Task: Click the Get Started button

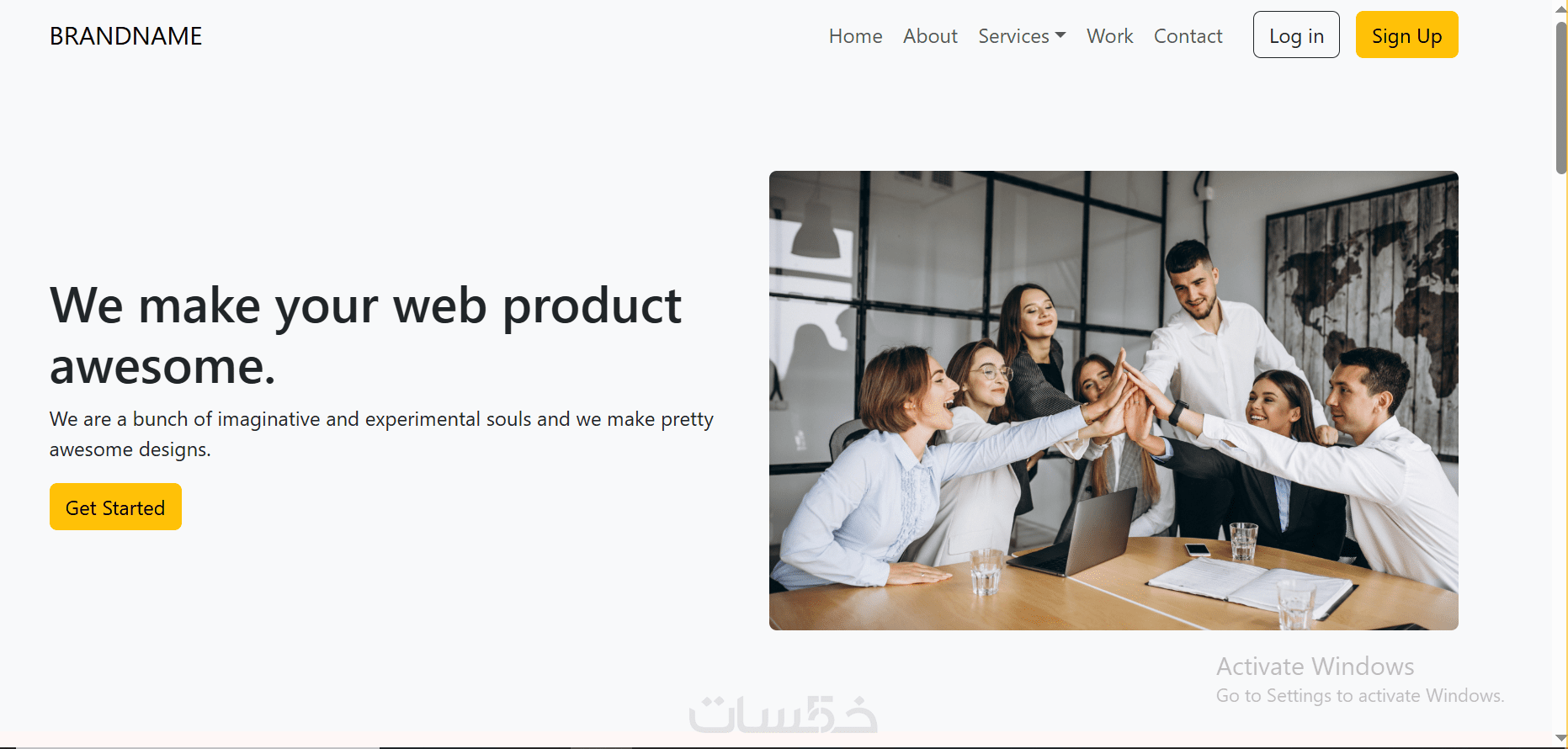Action: 115,507
